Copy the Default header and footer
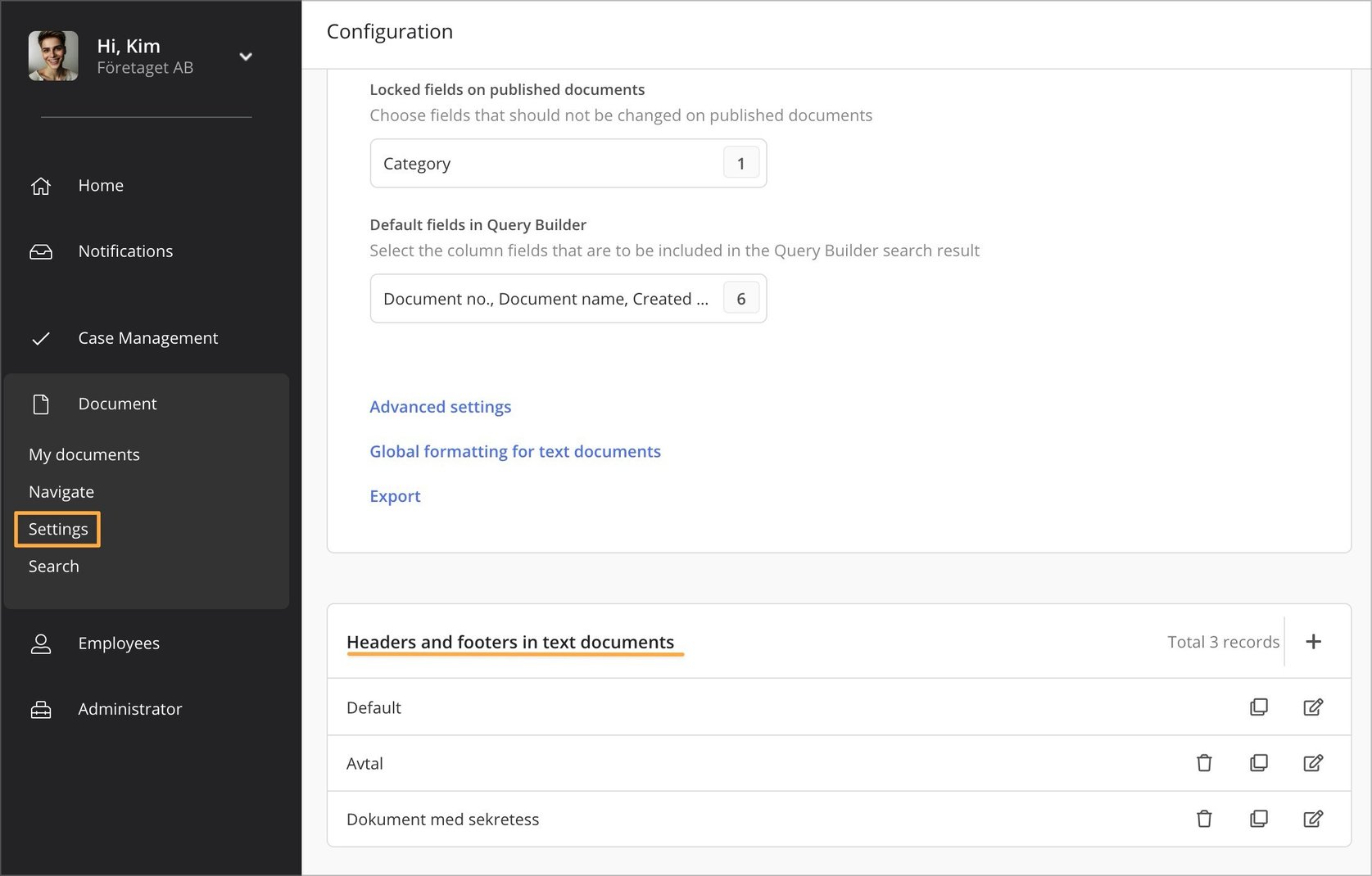Screen dimensions: 1372x876 point(1259,707)
